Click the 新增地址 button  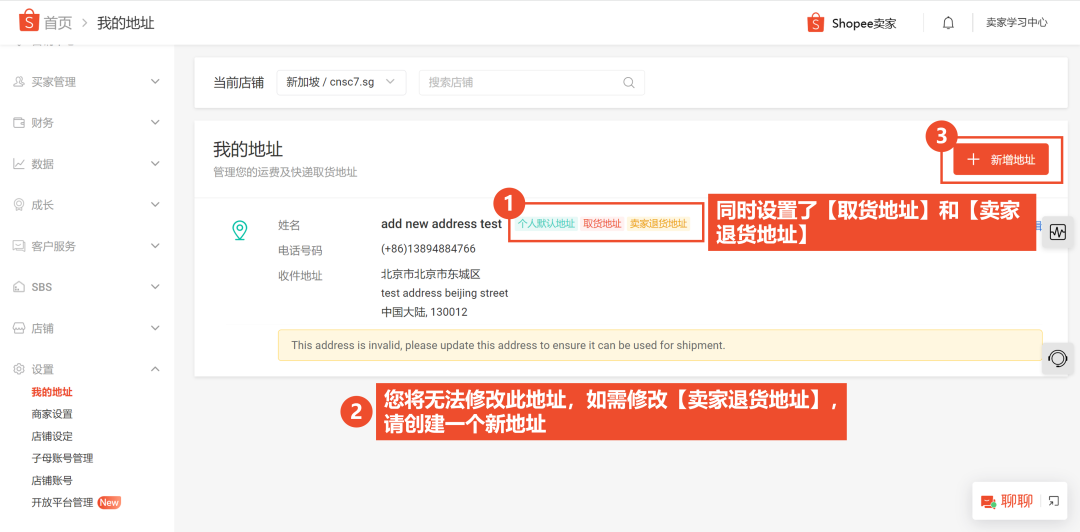point(1000,160)
